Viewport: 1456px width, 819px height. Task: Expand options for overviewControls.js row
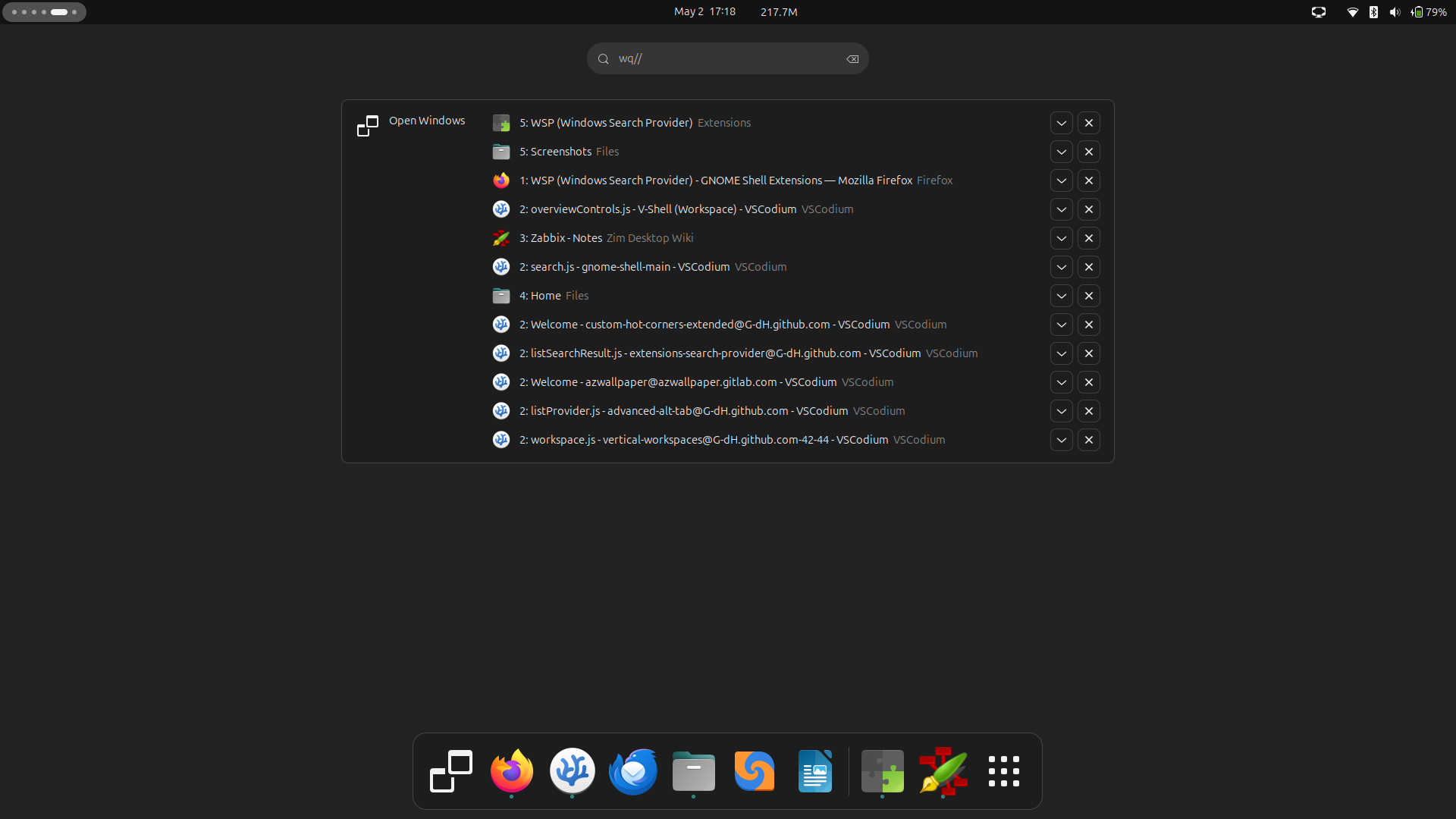(x=1062, y=209)
